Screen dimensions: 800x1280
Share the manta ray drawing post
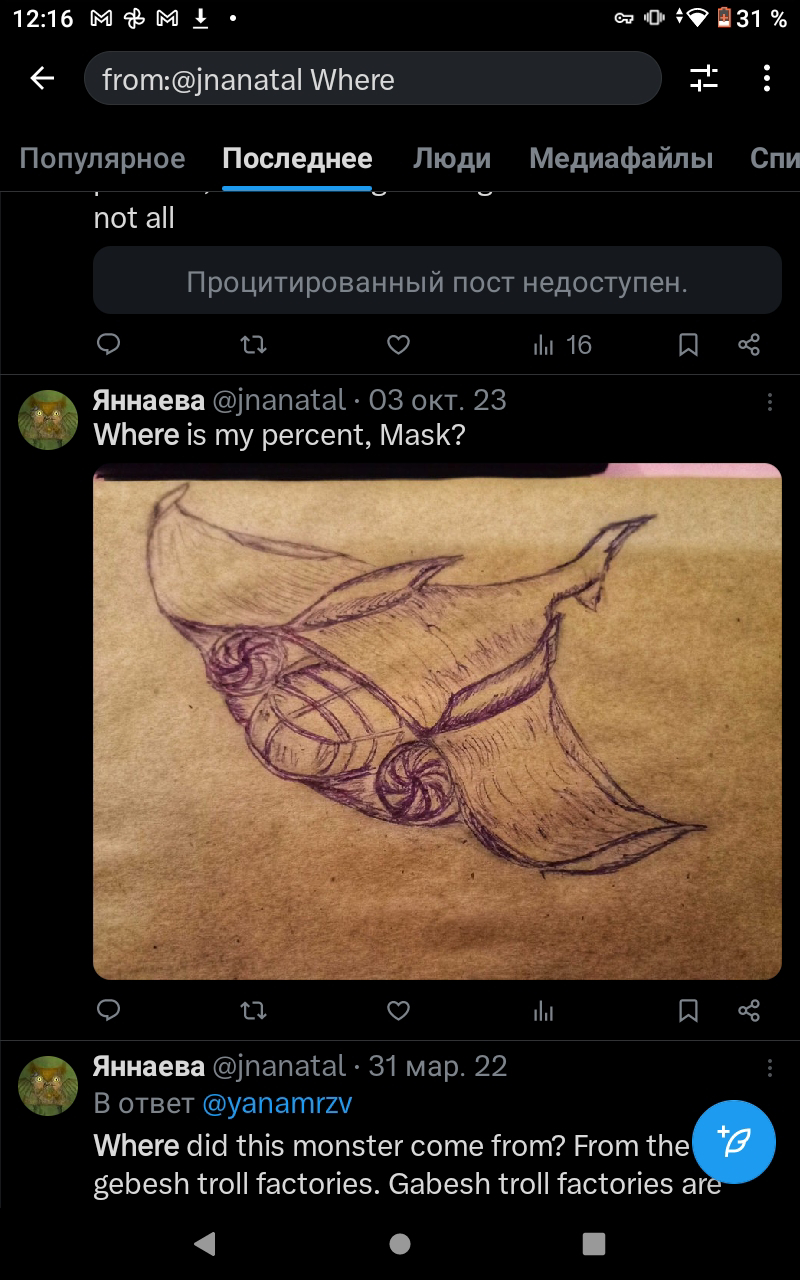coord(749,1011)
